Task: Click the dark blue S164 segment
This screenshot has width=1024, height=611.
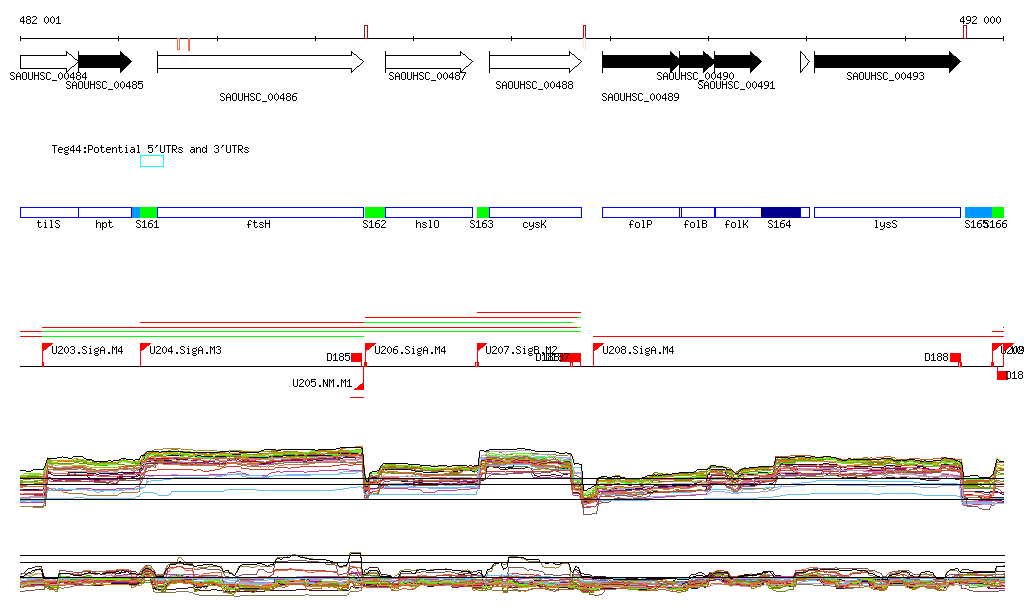Action: coord(780,212)
